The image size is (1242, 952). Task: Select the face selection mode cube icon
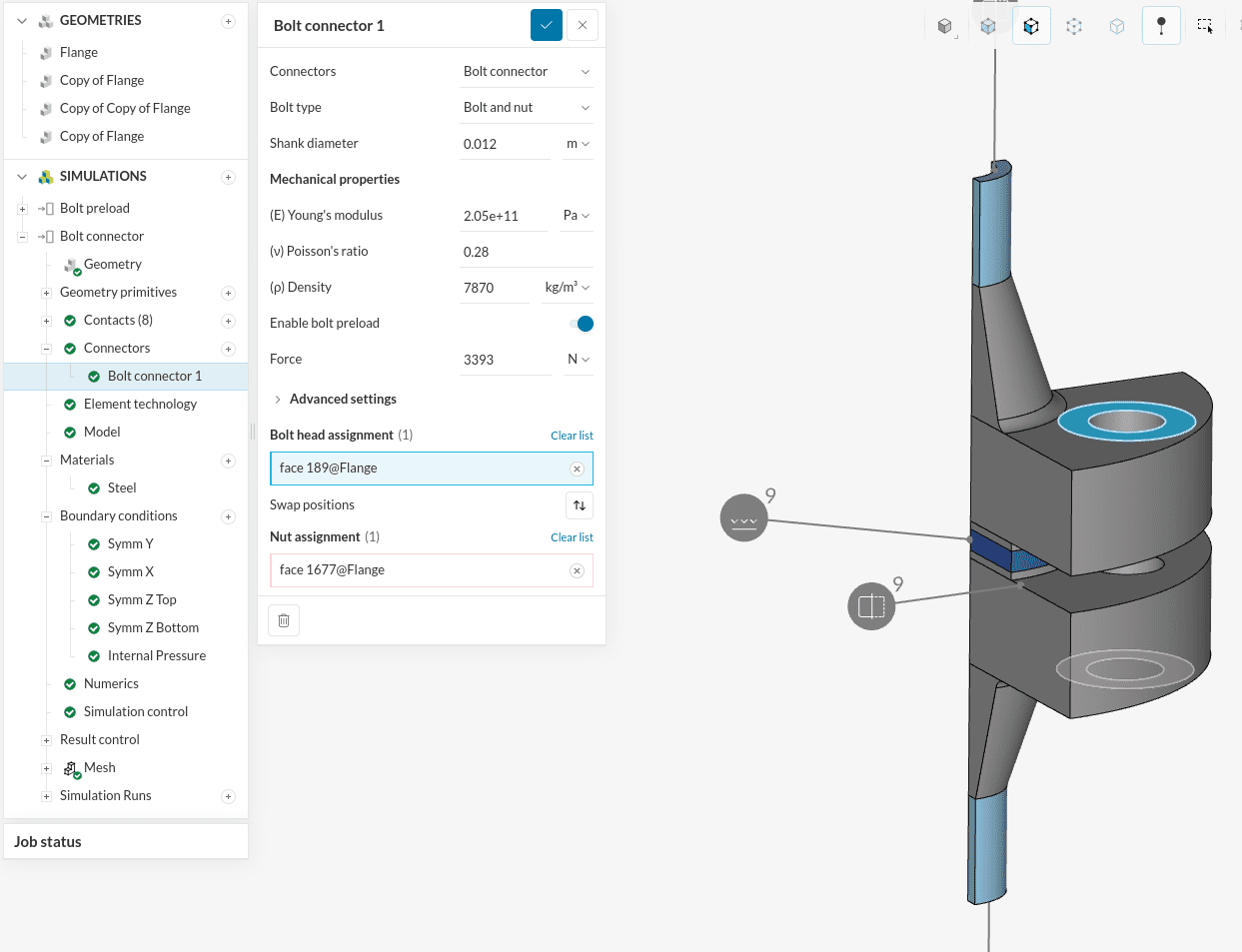click(1031, 27)
